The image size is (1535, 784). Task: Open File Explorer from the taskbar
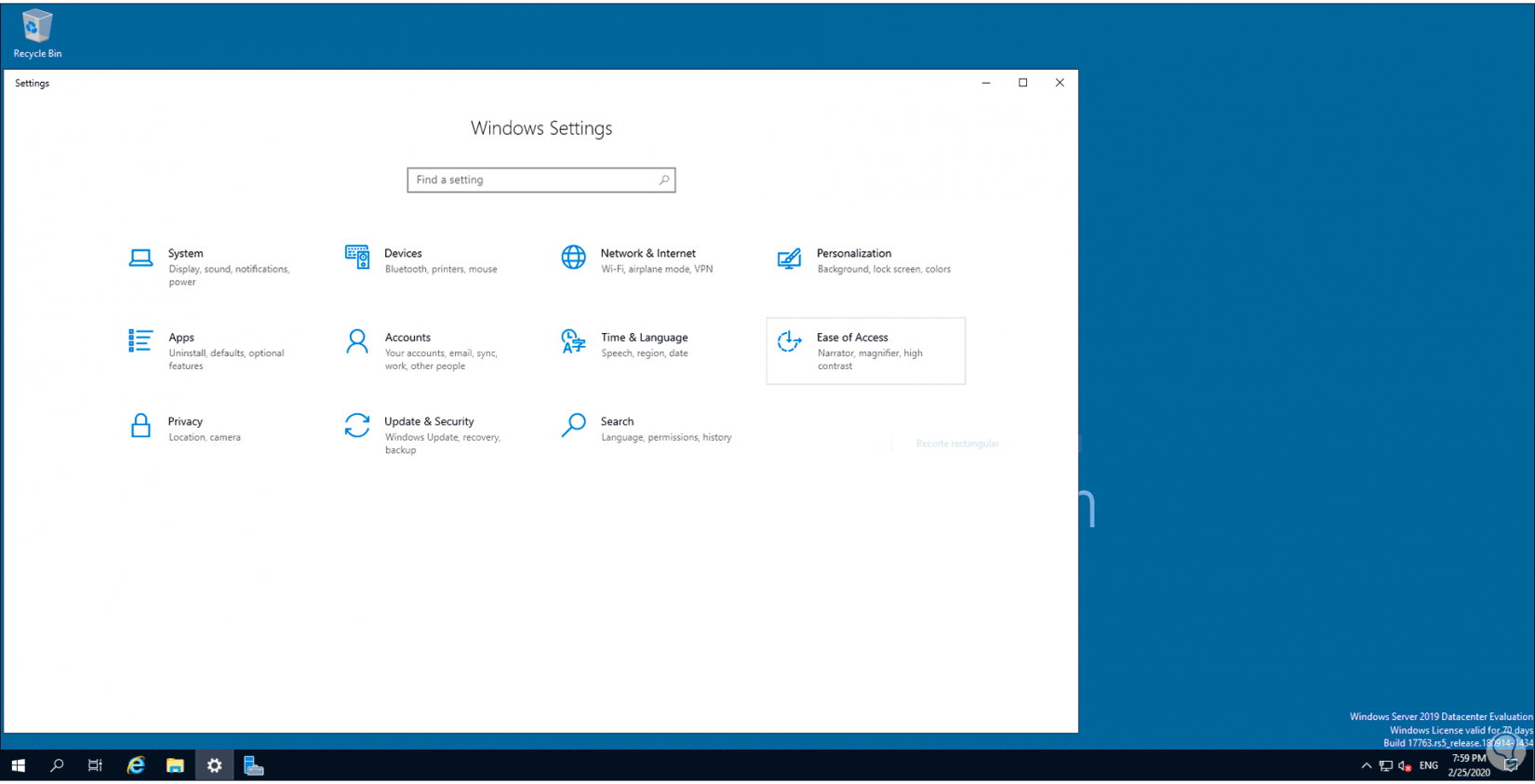[x=175, y=765]
